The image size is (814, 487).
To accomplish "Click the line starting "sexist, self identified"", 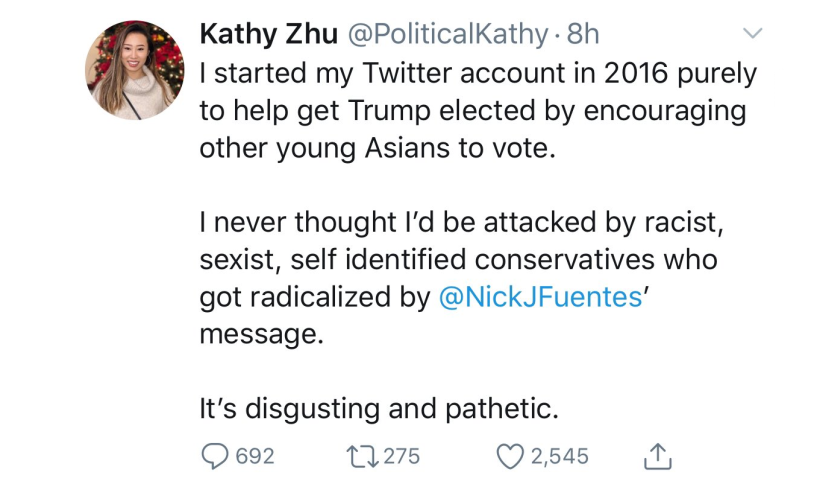I will (458, 259).
